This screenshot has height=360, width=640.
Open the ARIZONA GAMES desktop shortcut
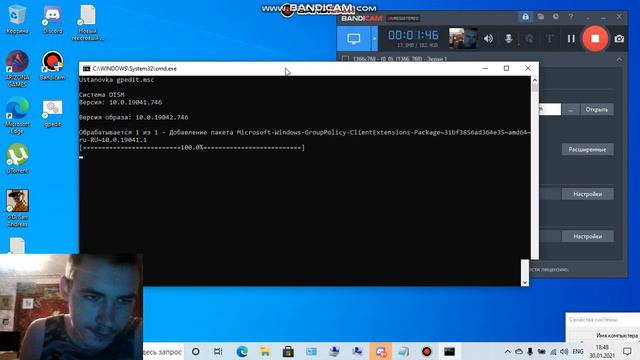[17, 69]
